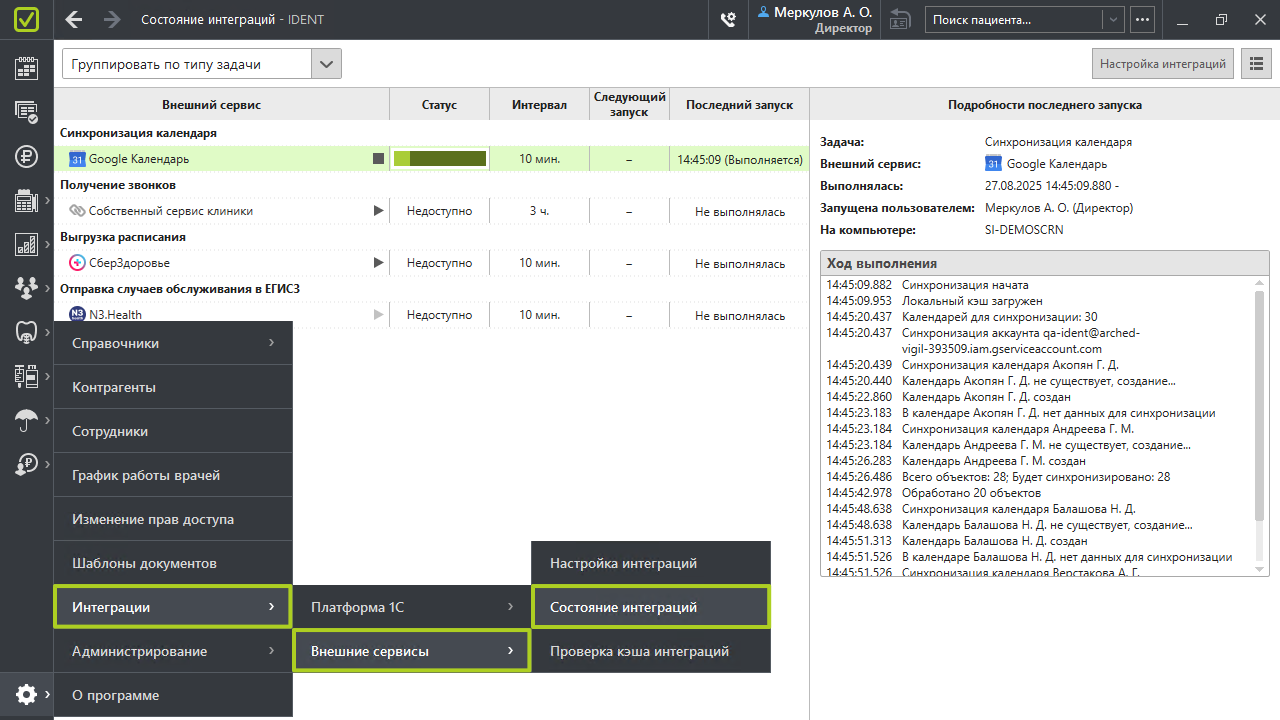The height and width of the screenshot is (720, 1280).
Task: Open the Справочники submenu
Action: (173, 343)
